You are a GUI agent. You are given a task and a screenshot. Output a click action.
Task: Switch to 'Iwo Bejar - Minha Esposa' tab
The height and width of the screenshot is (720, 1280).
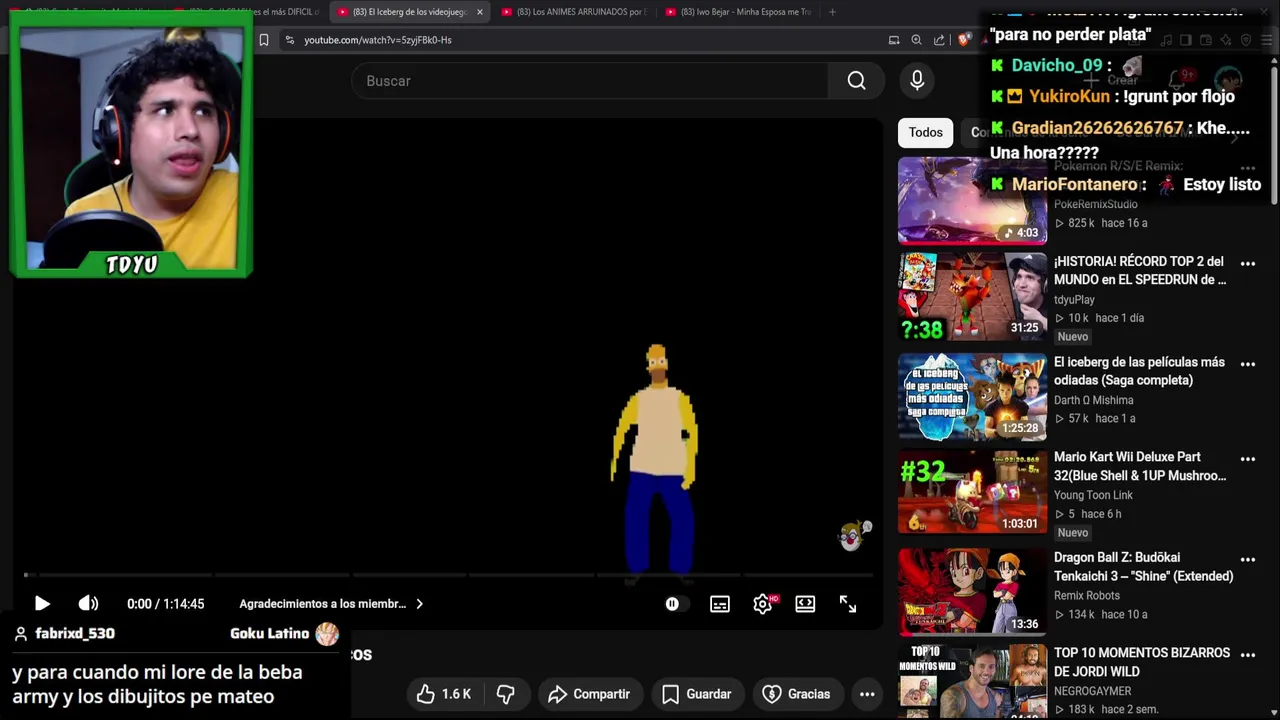pos(737,12)
